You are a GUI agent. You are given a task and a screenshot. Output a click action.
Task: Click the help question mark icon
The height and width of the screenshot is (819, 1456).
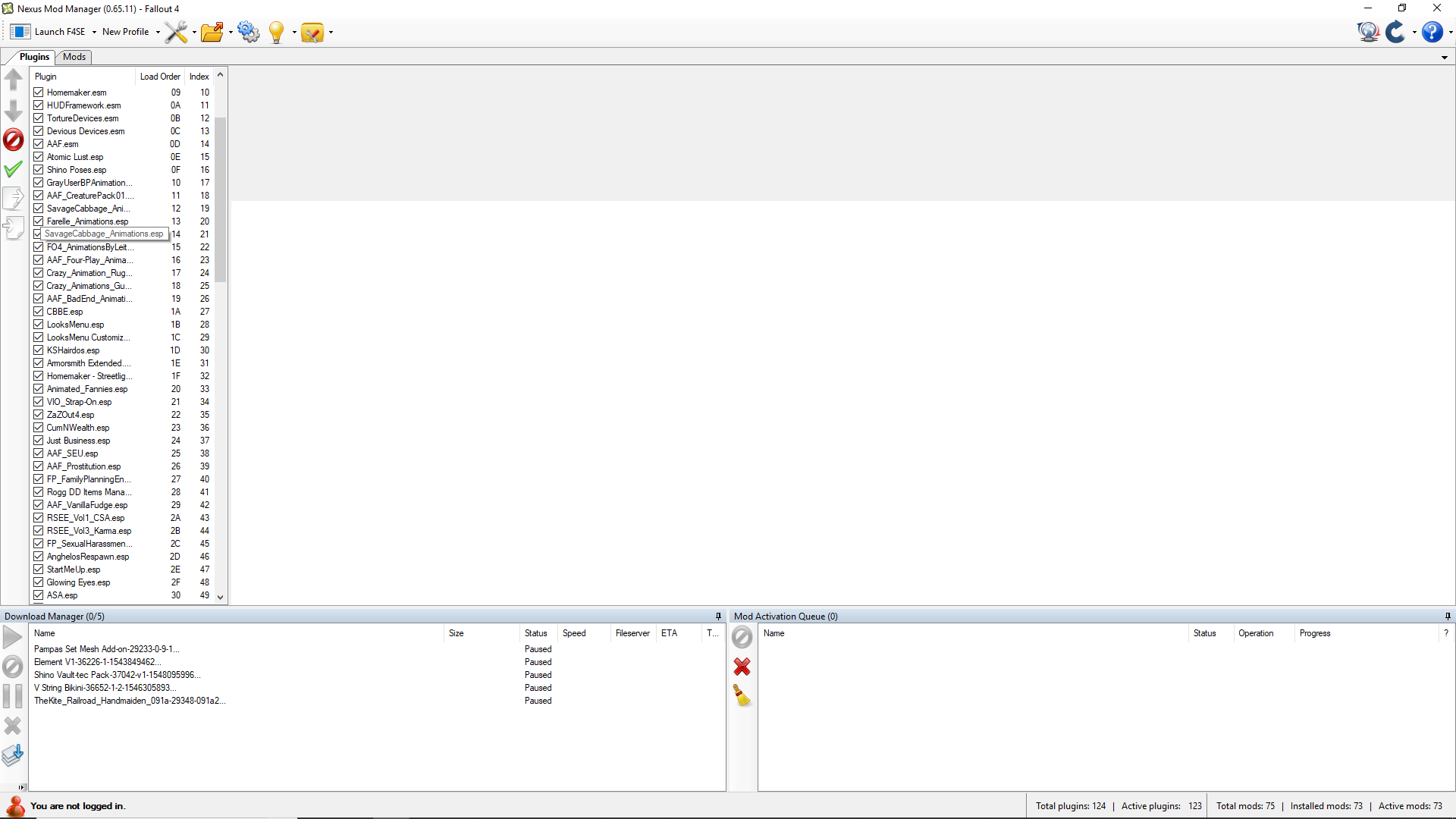coord(1432,32)
